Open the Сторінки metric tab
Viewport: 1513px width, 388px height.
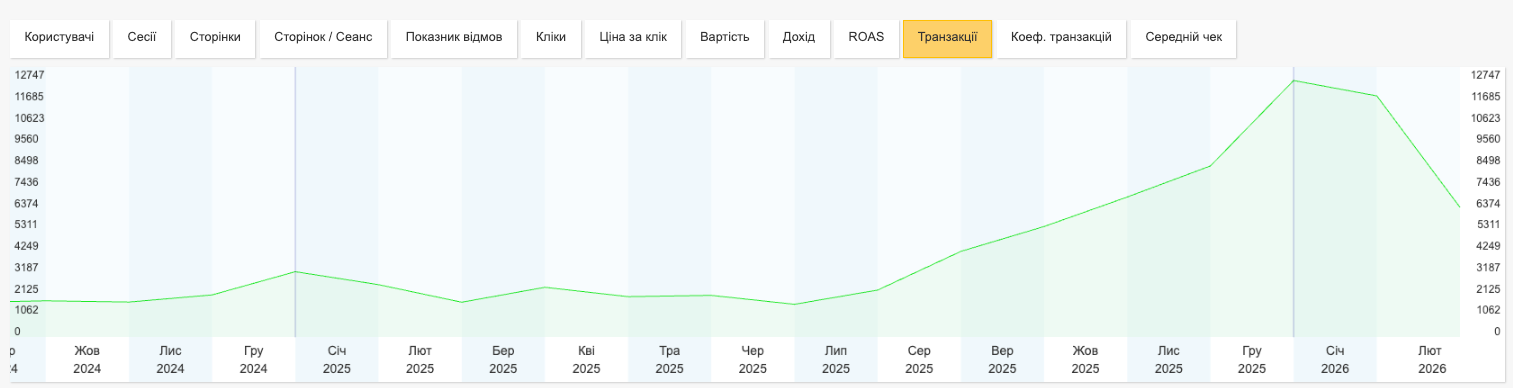[x=215, y=38]
